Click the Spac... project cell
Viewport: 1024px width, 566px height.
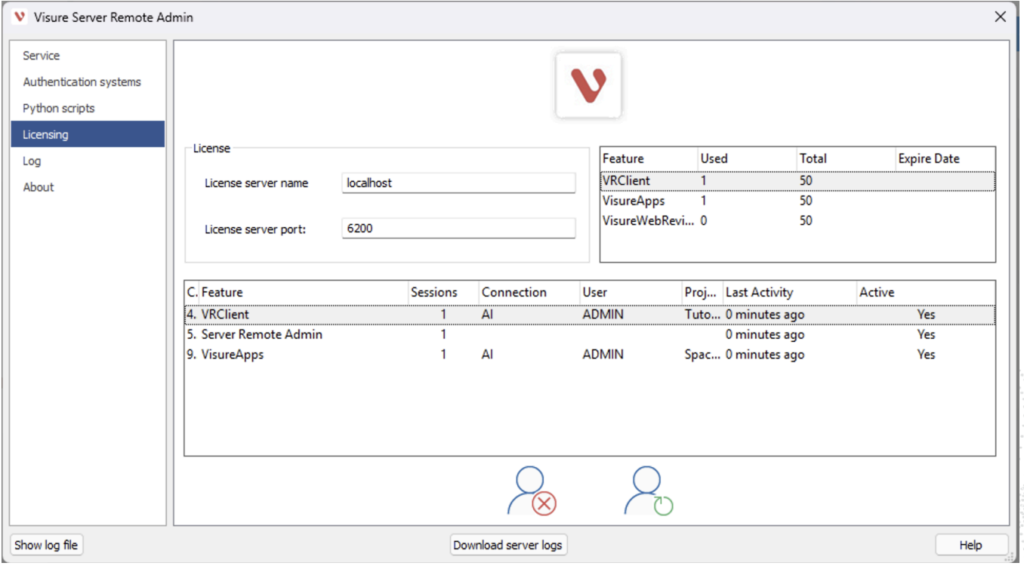[703, 354]
